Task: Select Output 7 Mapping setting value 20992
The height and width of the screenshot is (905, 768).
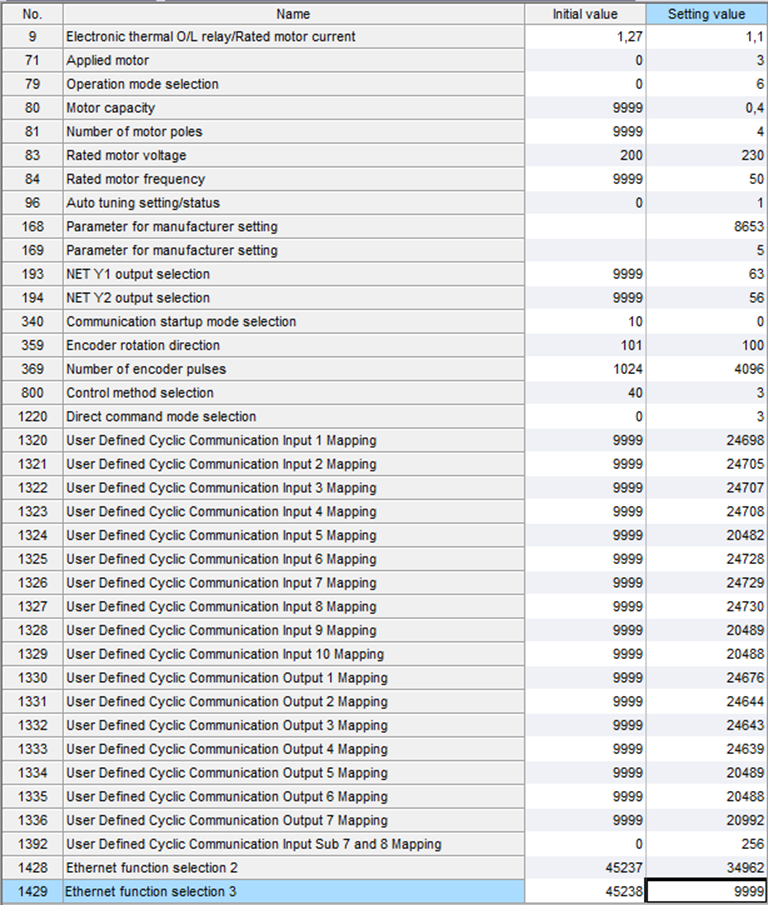Action: 706,820
